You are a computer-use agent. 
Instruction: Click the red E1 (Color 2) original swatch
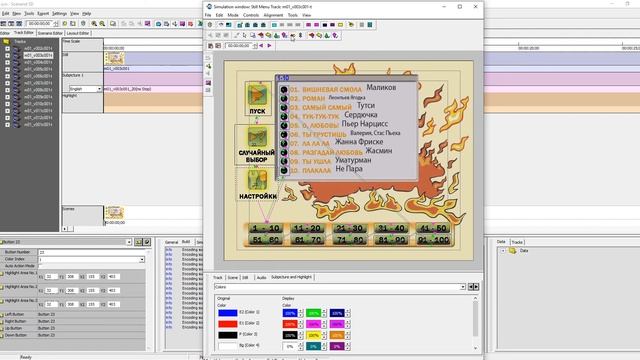click(227, 324)
